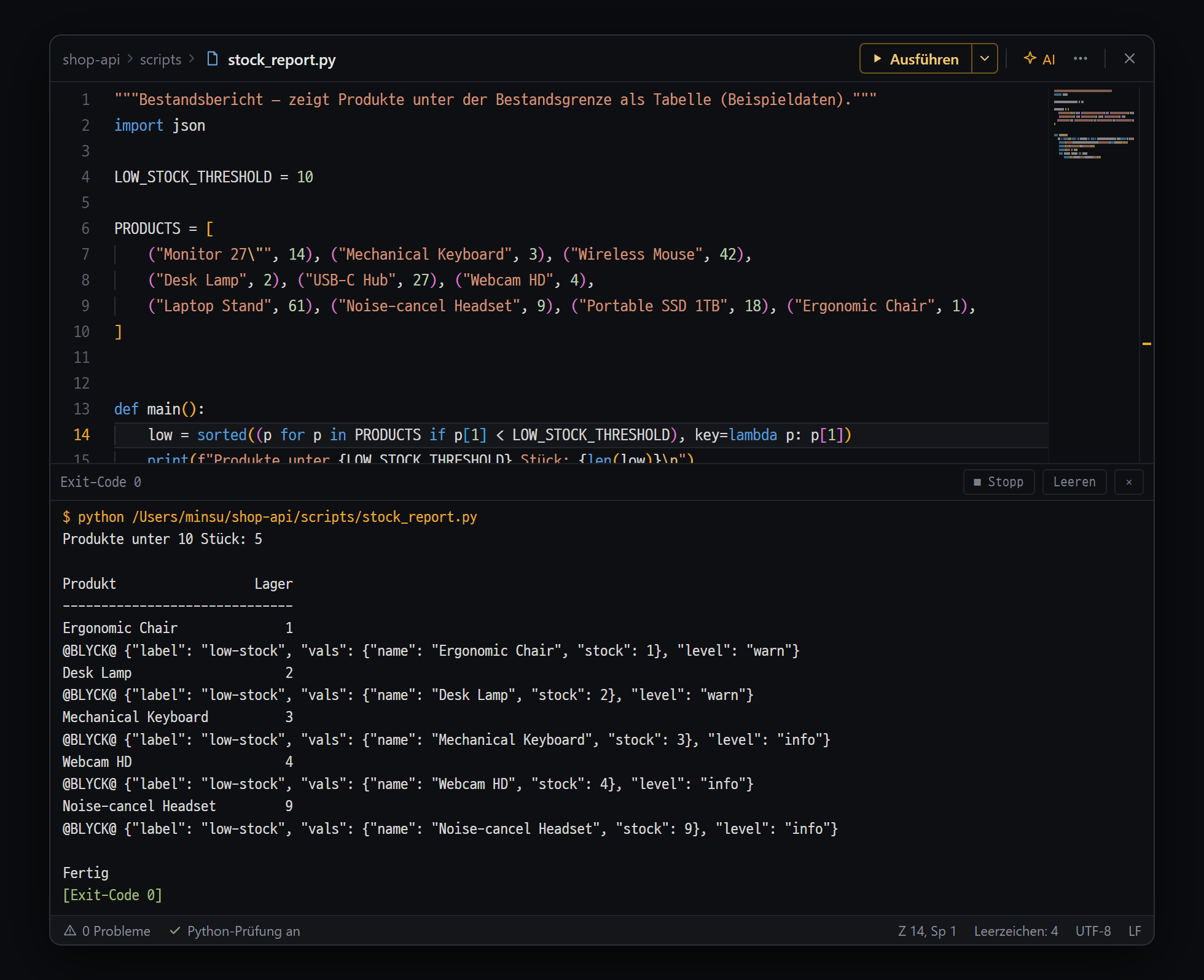
Task: Click the Fertig output line
Action: [85, 873]
